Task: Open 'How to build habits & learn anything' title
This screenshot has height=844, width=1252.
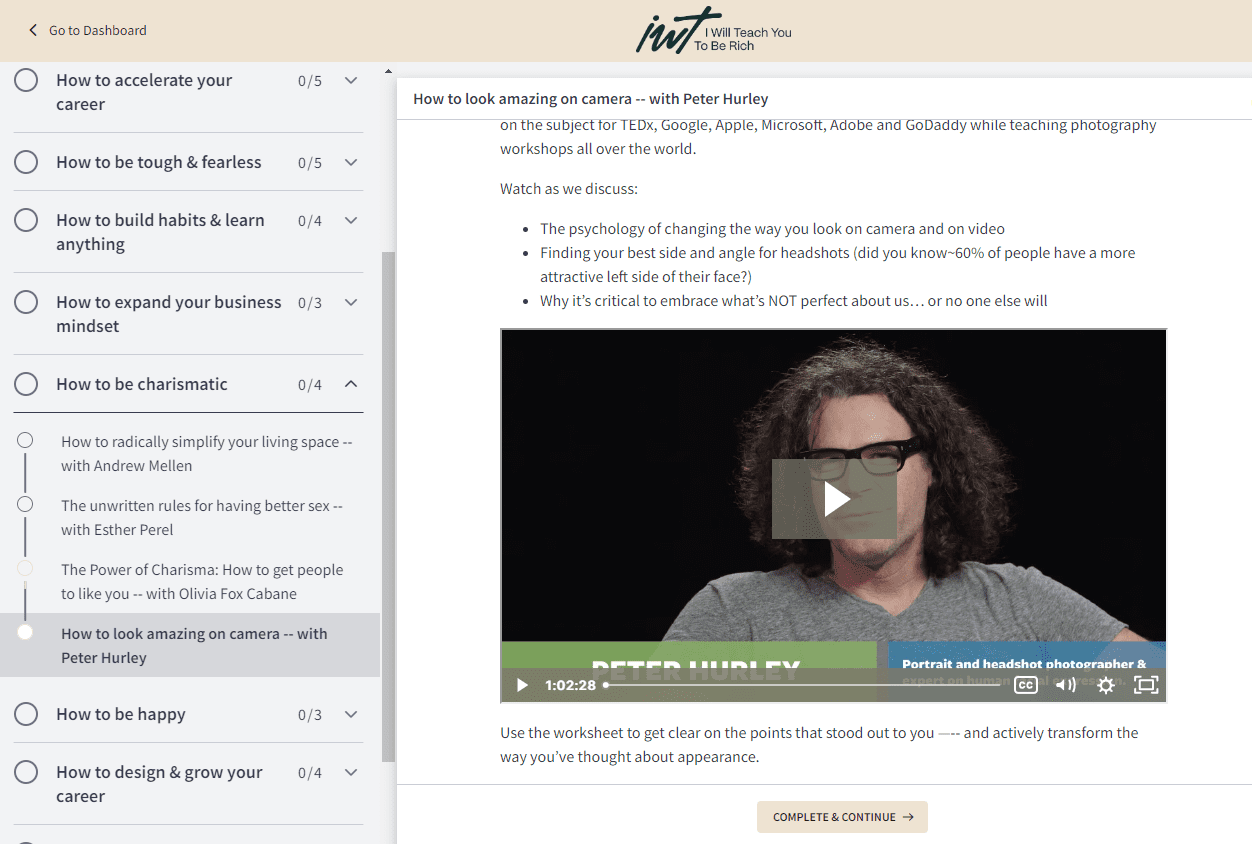Action: (x=160, y=232)
